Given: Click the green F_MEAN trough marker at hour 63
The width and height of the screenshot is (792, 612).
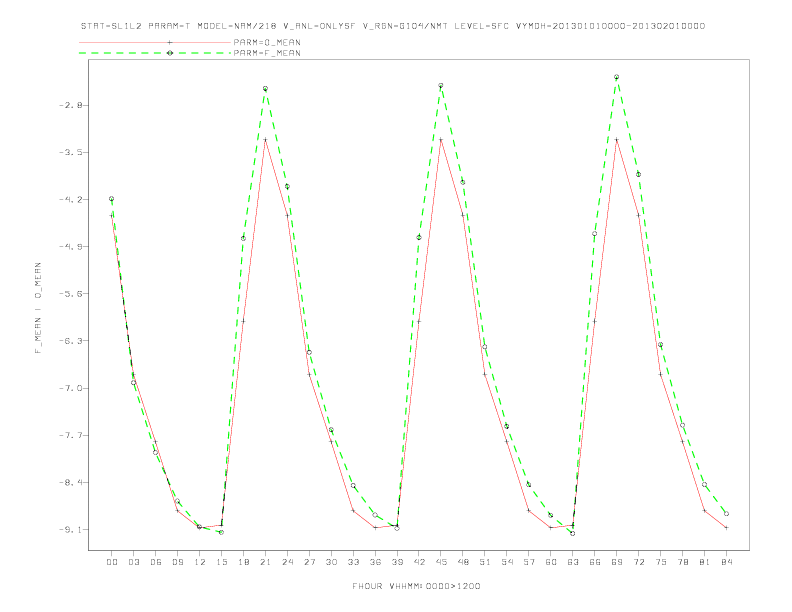Looking at the screenshot, I should coord(573,533).
